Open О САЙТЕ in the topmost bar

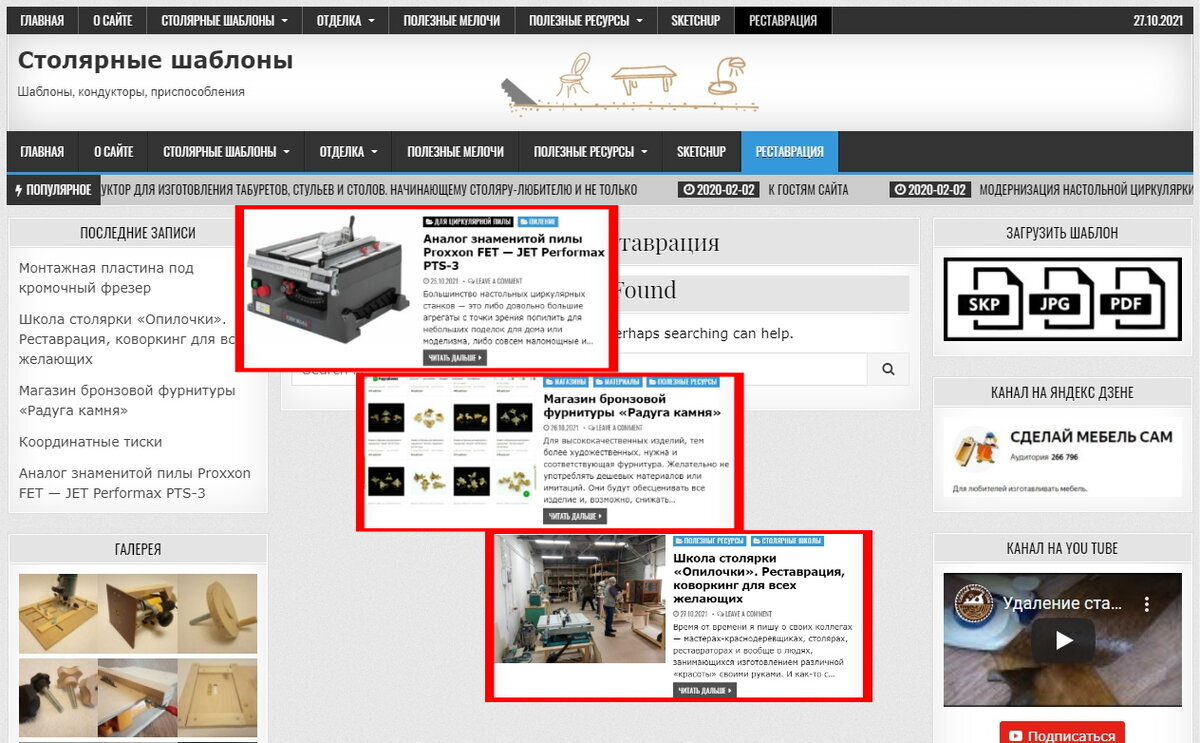coord(112,20)
